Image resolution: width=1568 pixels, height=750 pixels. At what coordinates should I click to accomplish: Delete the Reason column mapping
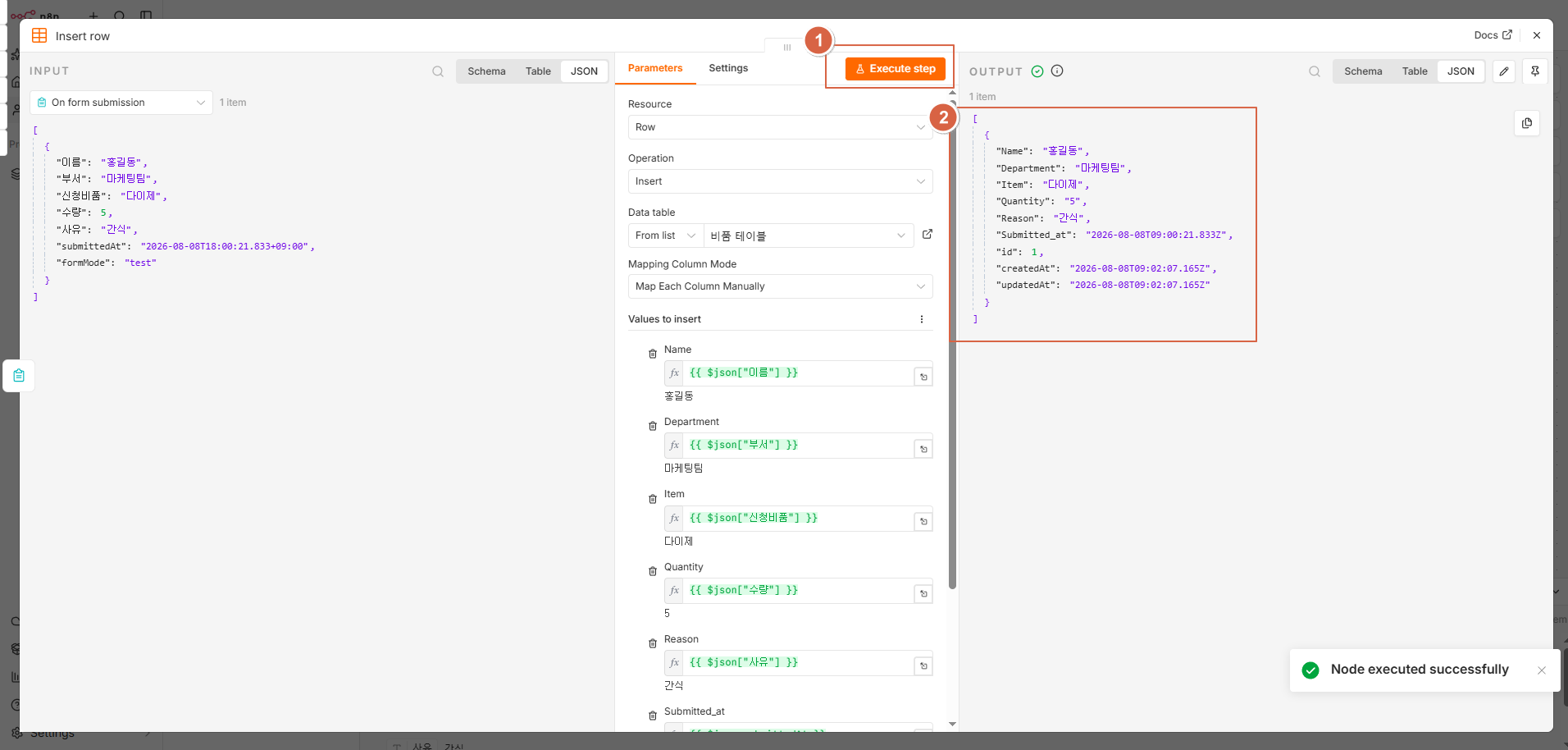[653, 643]
